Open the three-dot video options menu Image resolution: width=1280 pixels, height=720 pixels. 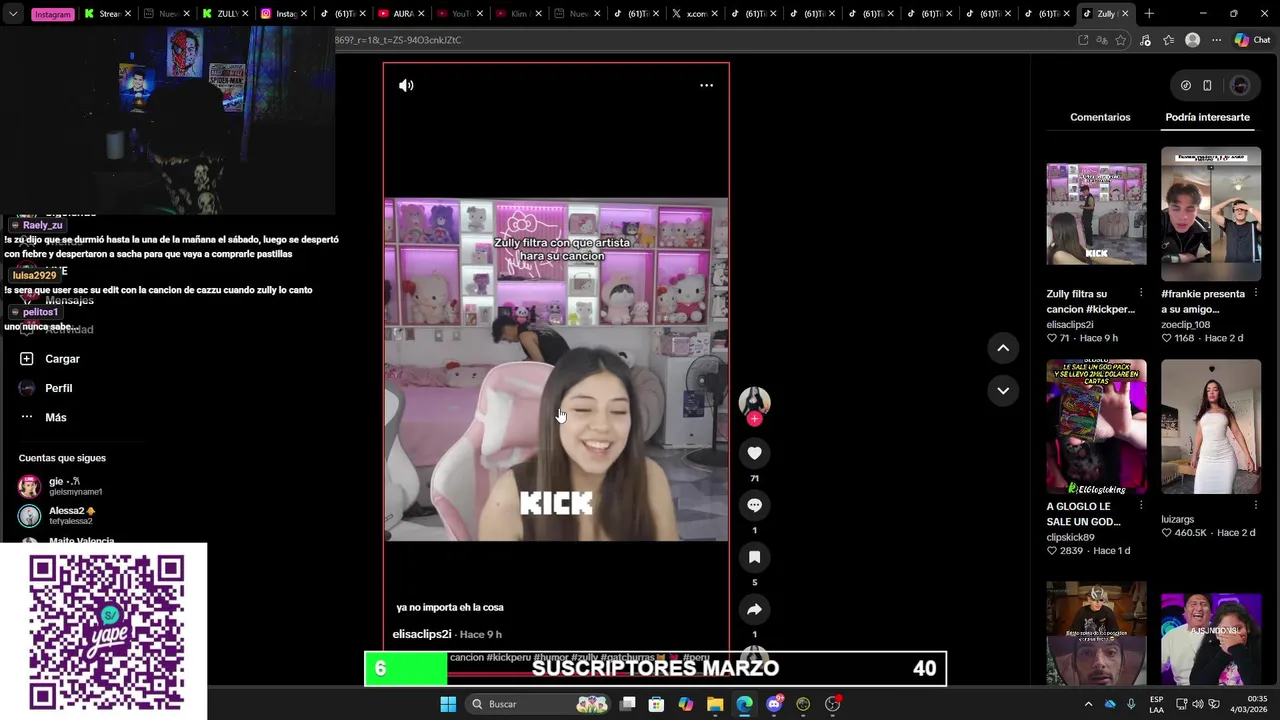pos(706,85)
